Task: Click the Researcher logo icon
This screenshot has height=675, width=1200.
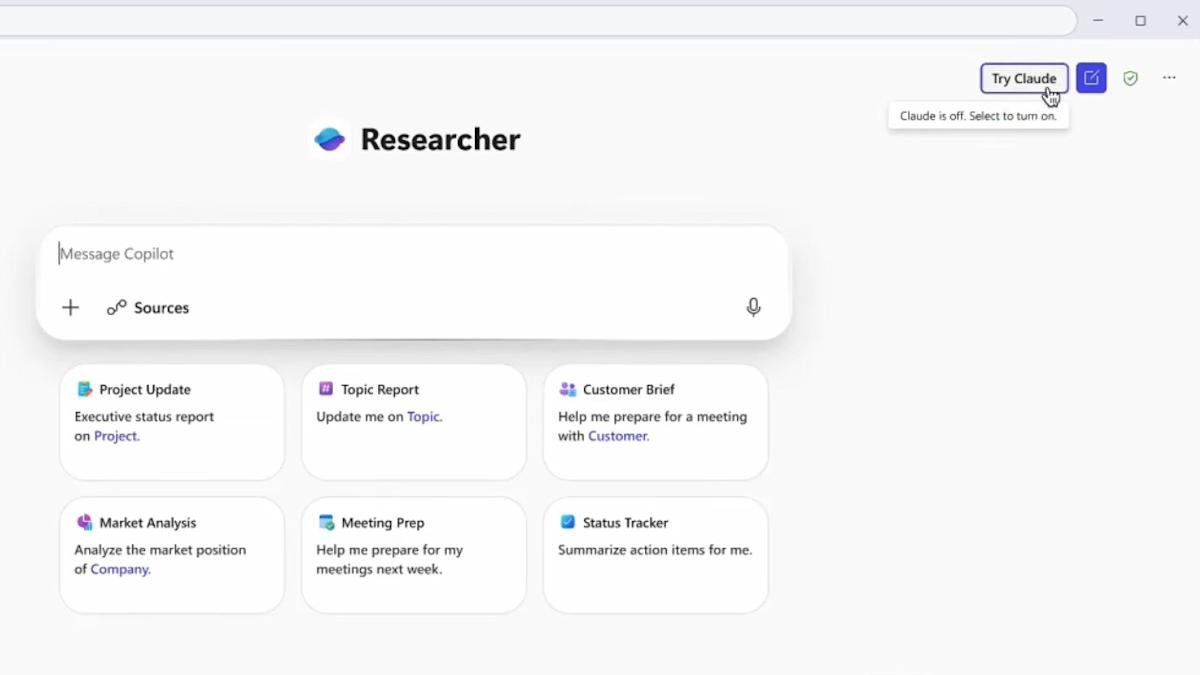Action: click(330, 139)
